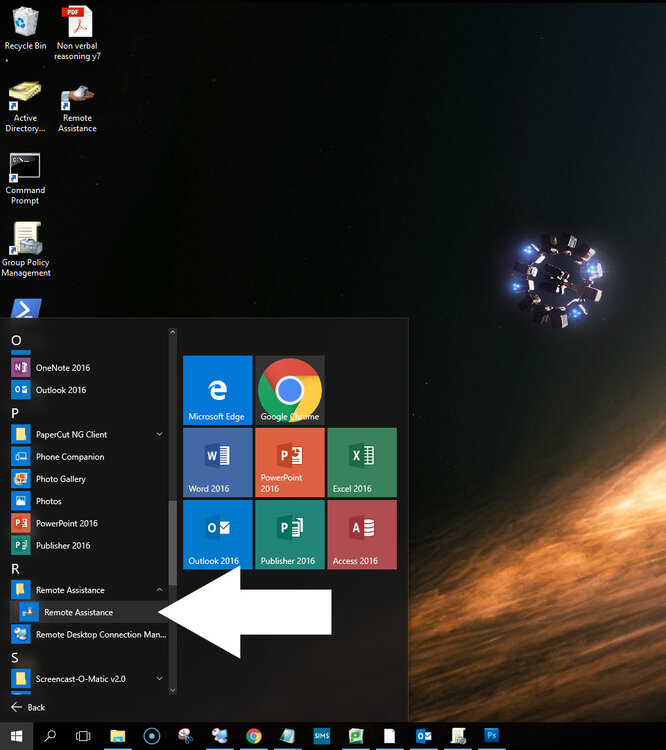Open the blank document taskbar icon
The image size is (666, 750).
[x=389, y=736]
